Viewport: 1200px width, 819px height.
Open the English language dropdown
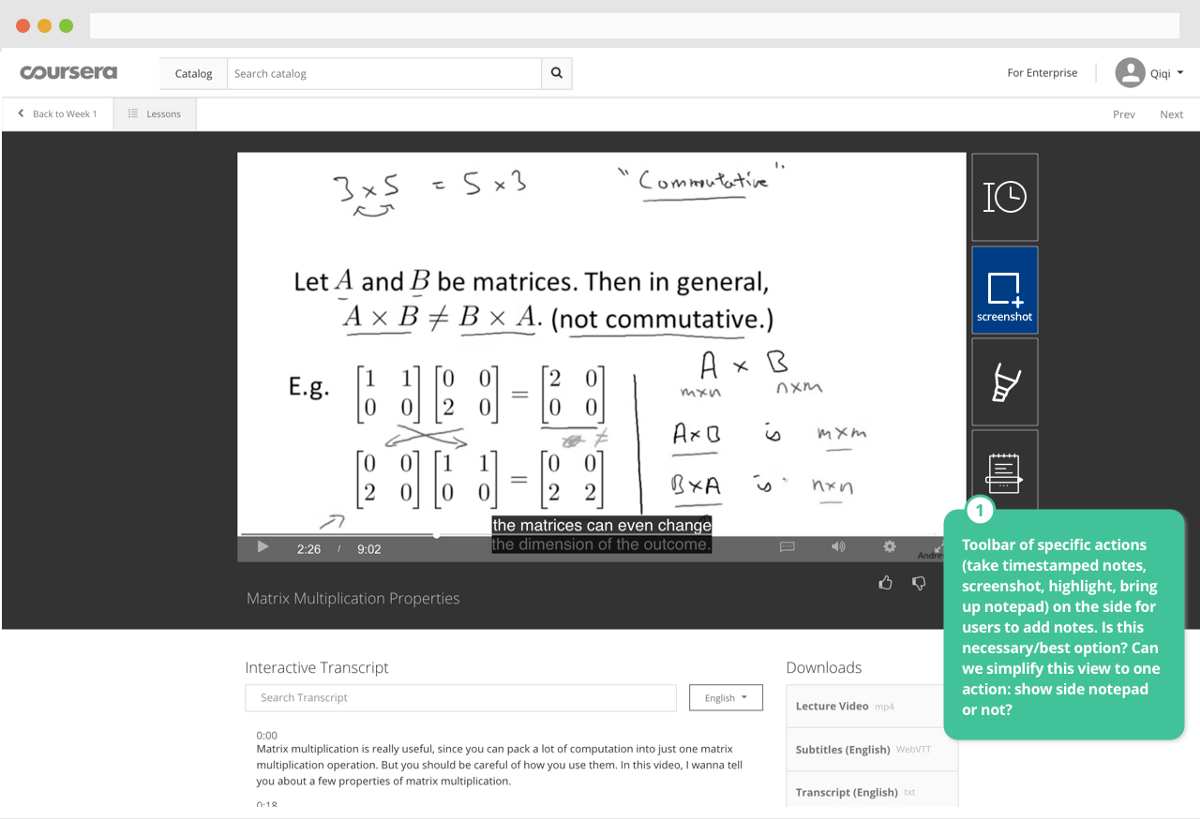click(726, 698)
